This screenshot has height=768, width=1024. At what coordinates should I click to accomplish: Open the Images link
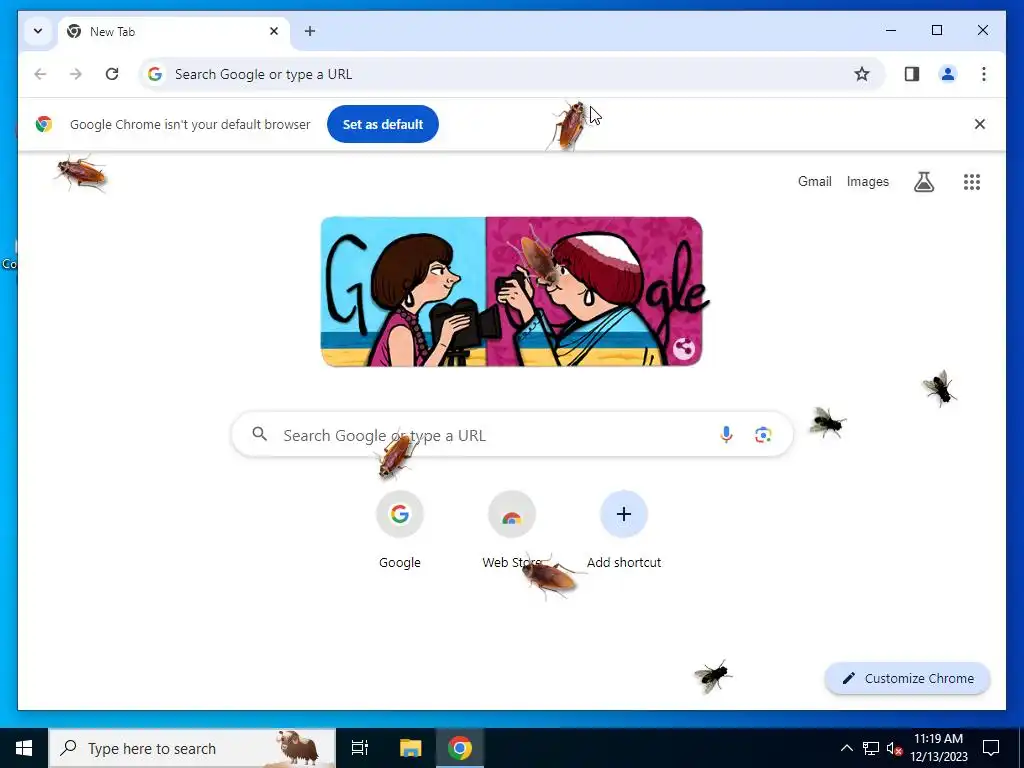tap(867, 182)
